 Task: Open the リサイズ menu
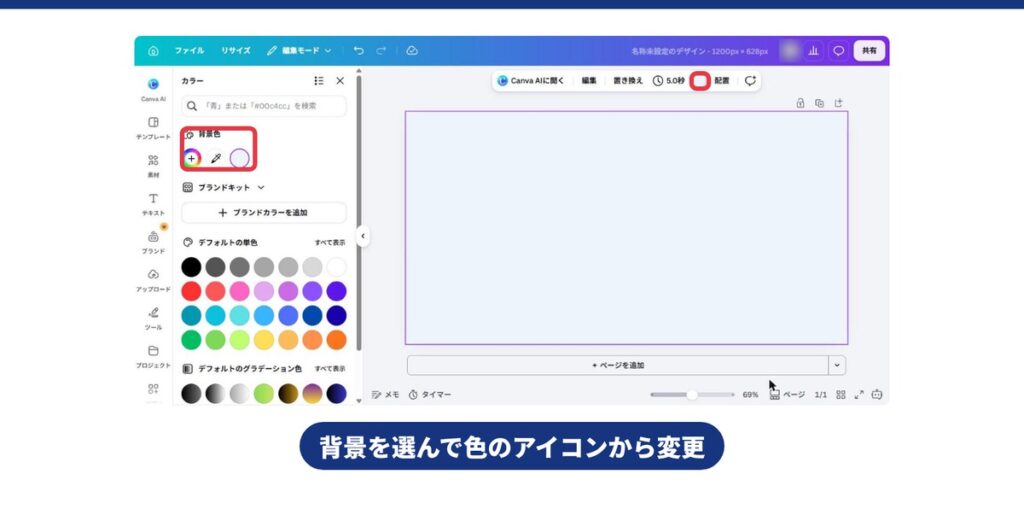235,51
